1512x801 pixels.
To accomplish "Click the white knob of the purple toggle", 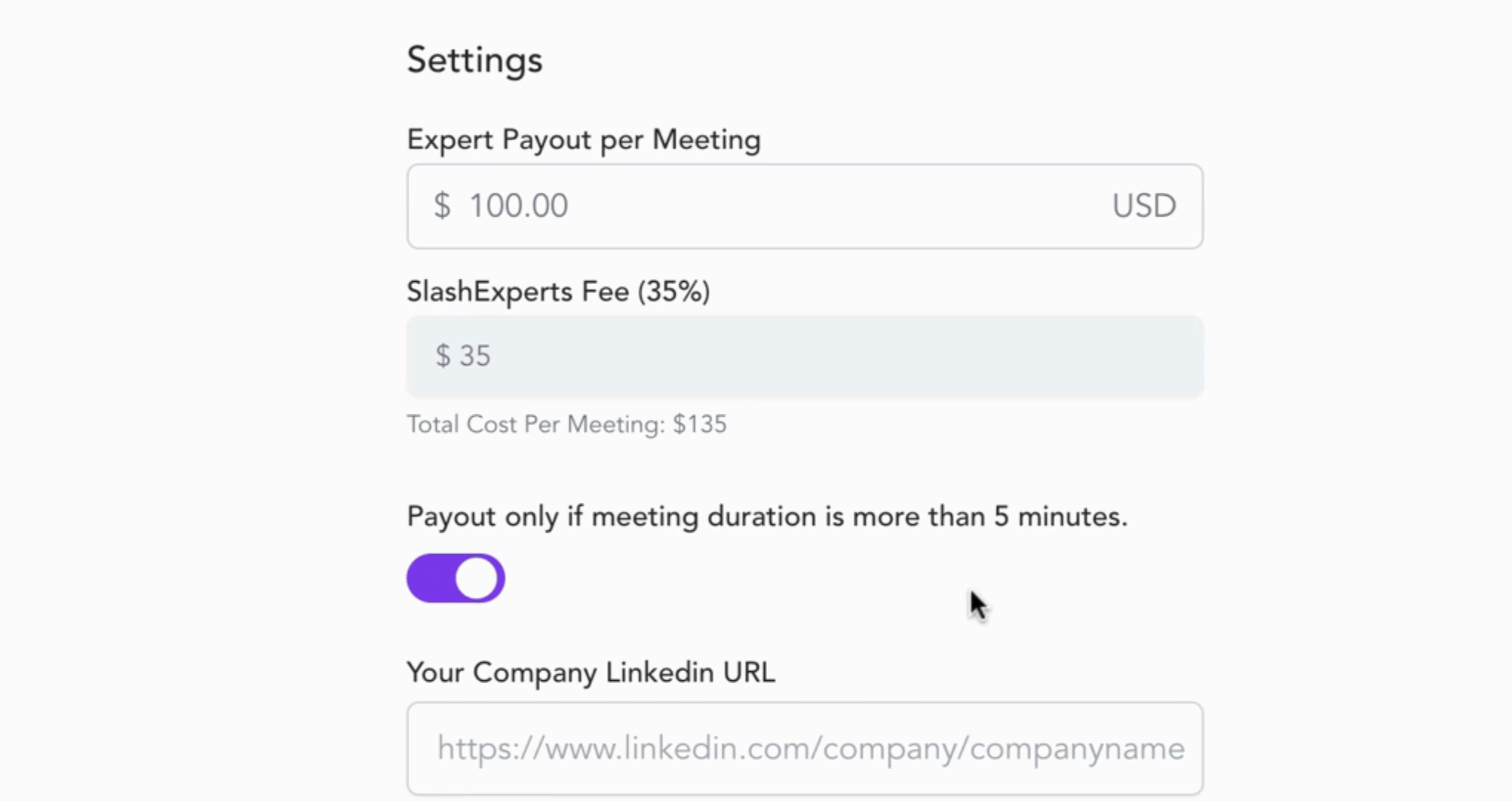I will coord(477,578).
